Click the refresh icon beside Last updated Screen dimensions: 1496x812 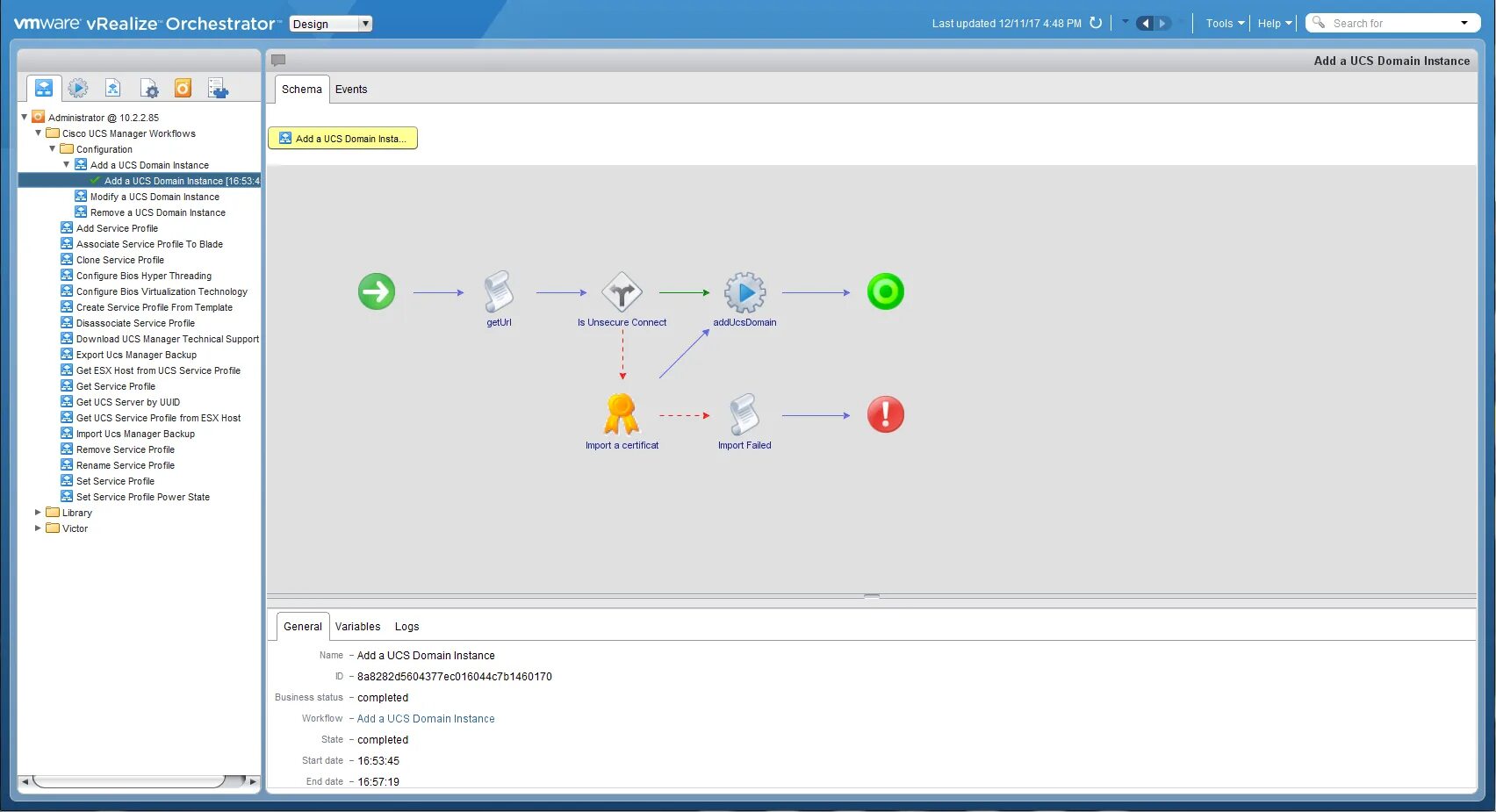(1096, 23)
